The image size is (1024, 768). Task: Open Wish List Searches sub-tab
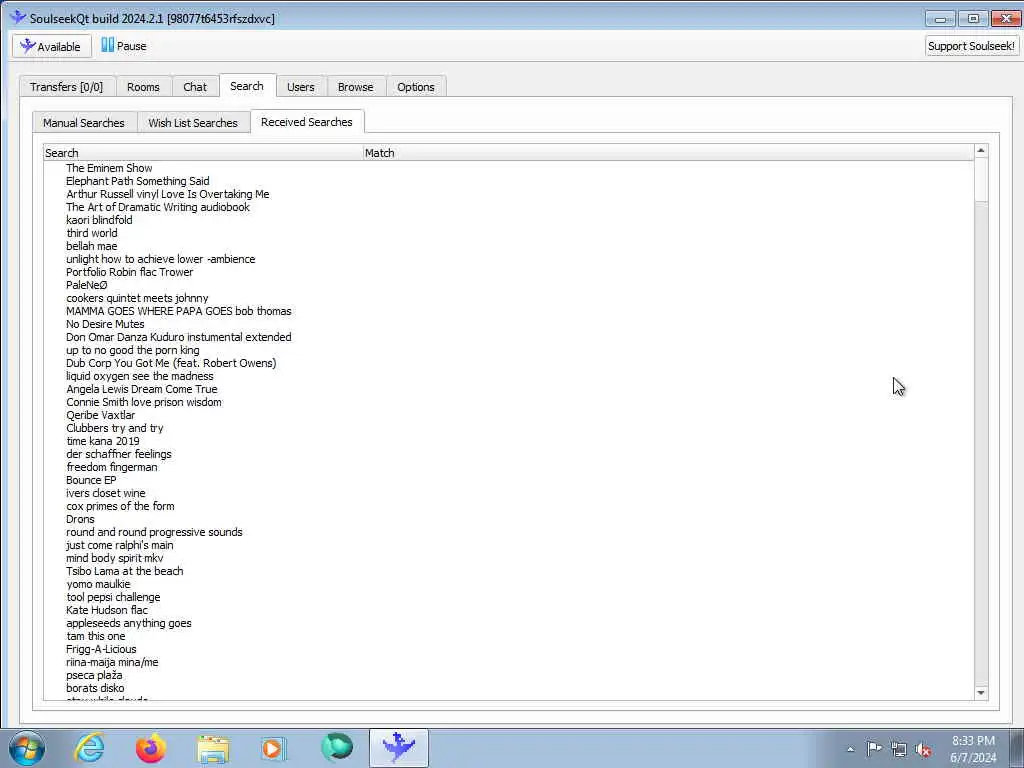pos(193,123)
